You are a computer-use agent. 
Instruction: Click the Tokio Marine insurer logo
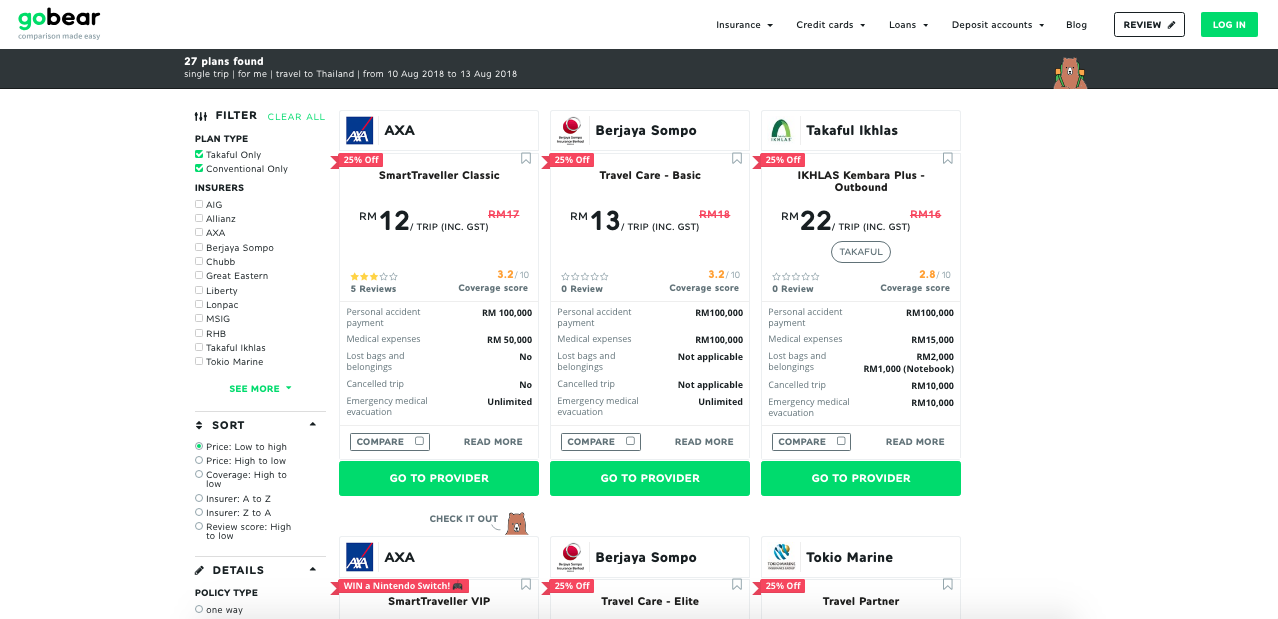(x=782, y=556)
